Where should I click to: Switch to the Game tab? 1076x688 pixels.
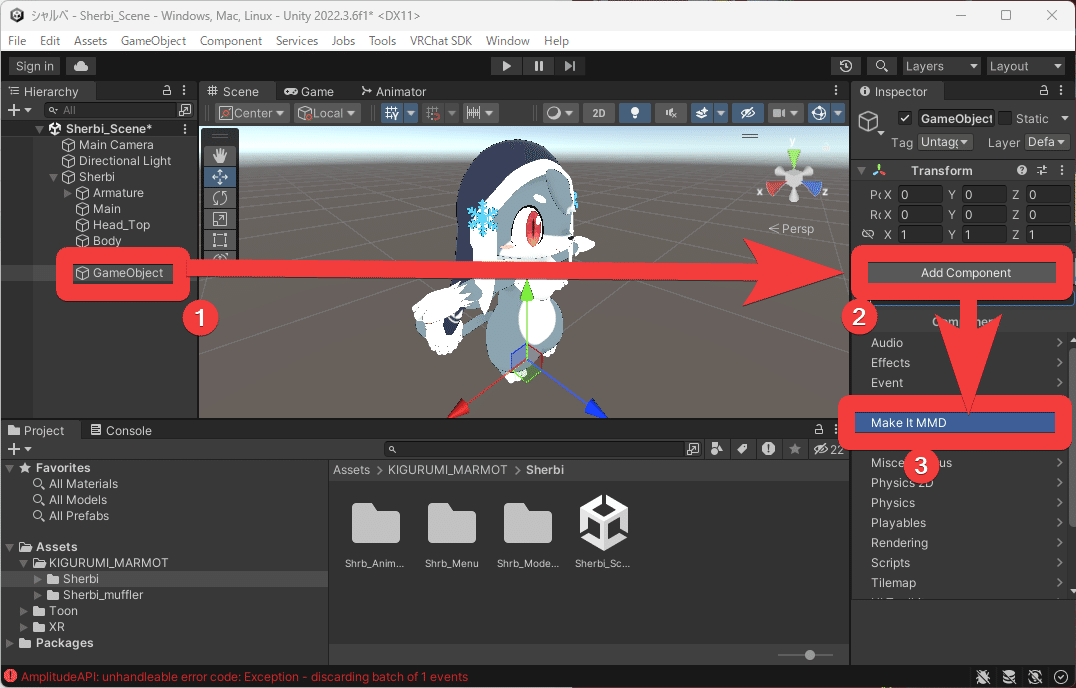click(309, 91)
